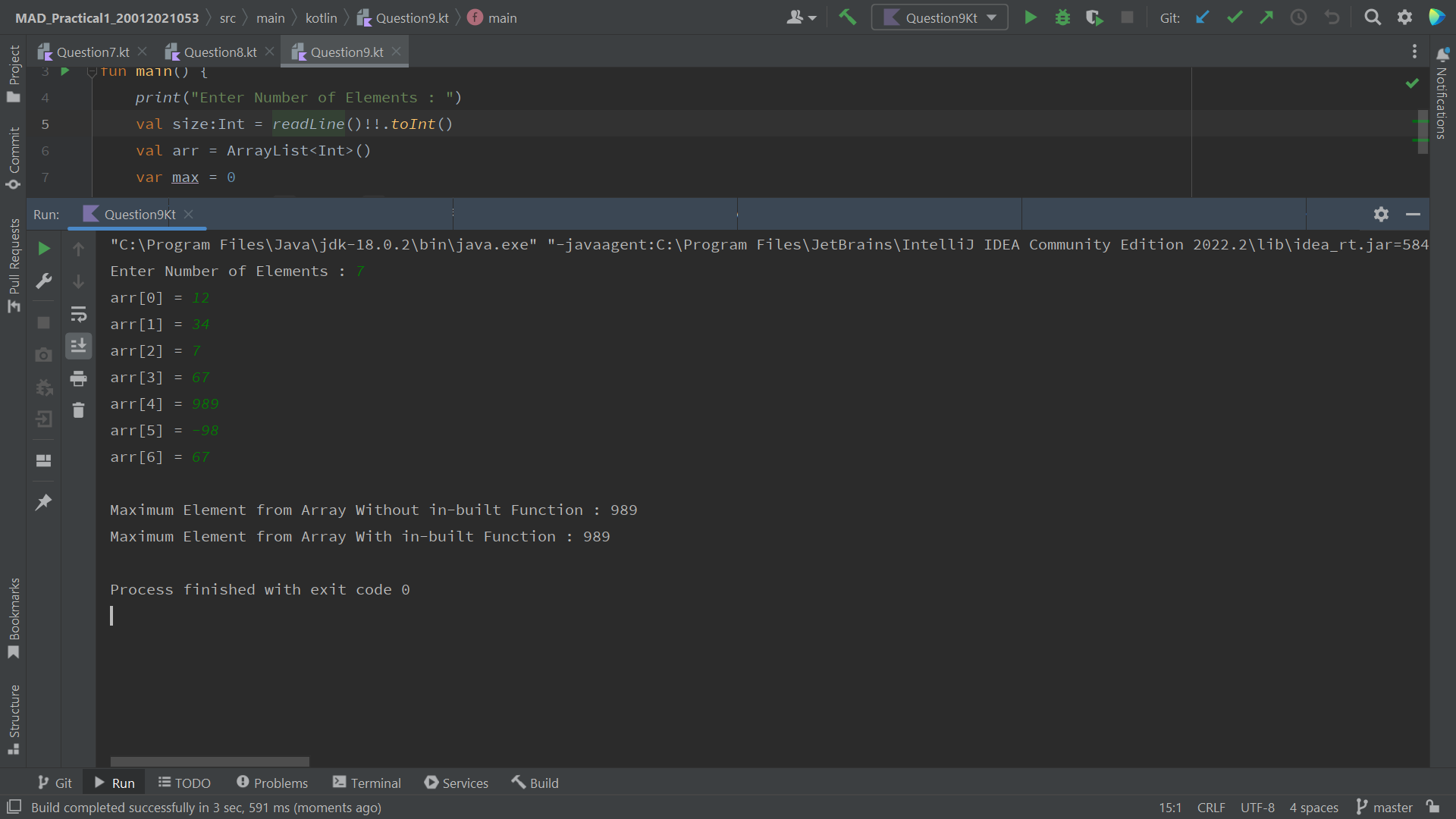This screenshot has width=1456, height=819.
Task: Open Problems tool window tab
Action: (x=271, y=783)
